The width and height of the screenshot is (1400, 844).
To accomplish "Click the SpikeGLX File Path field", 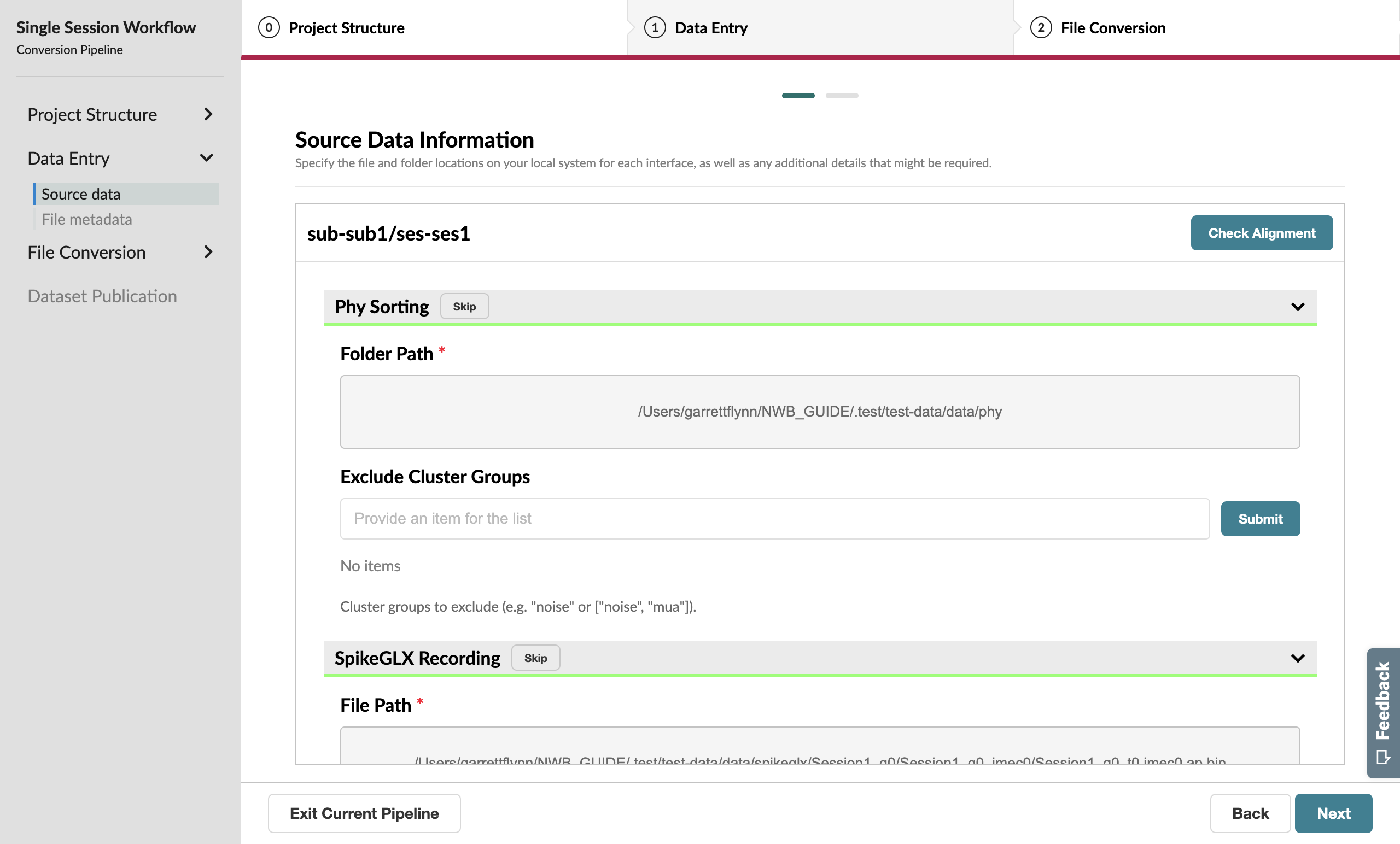I will point(820,746).
